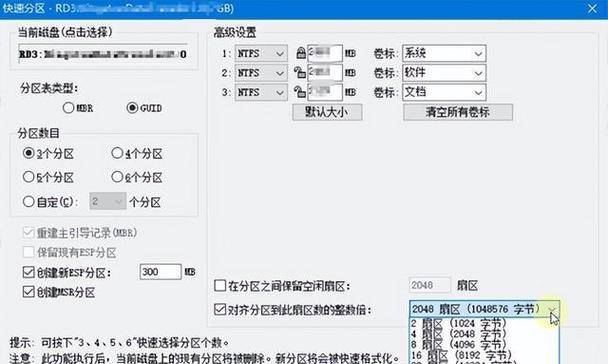Uncheck 创建新ESP分区 checkbox
The height and width of the screenshot is (364, 608).
coord(28,272)
